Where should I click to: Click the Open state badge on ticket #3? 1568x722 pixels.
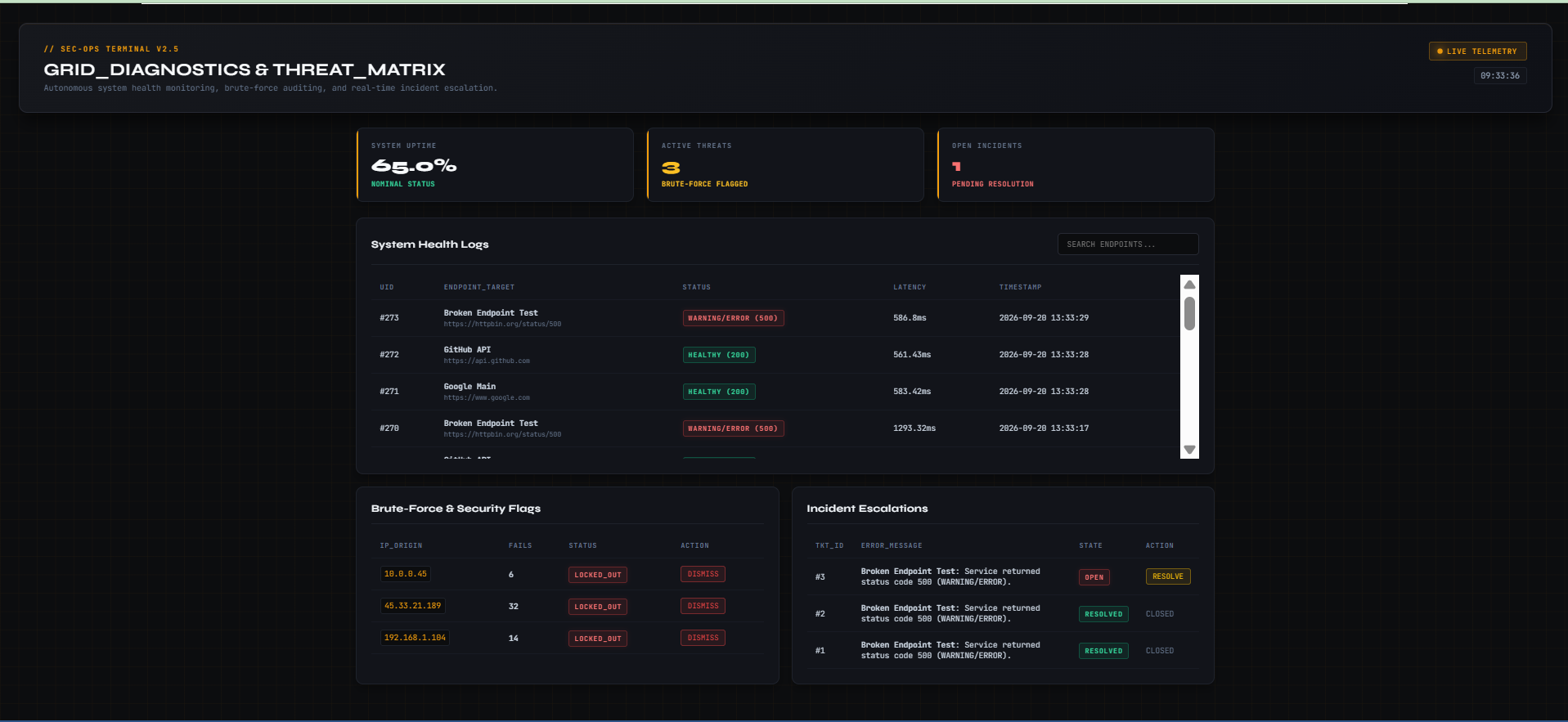[1094, 577]
